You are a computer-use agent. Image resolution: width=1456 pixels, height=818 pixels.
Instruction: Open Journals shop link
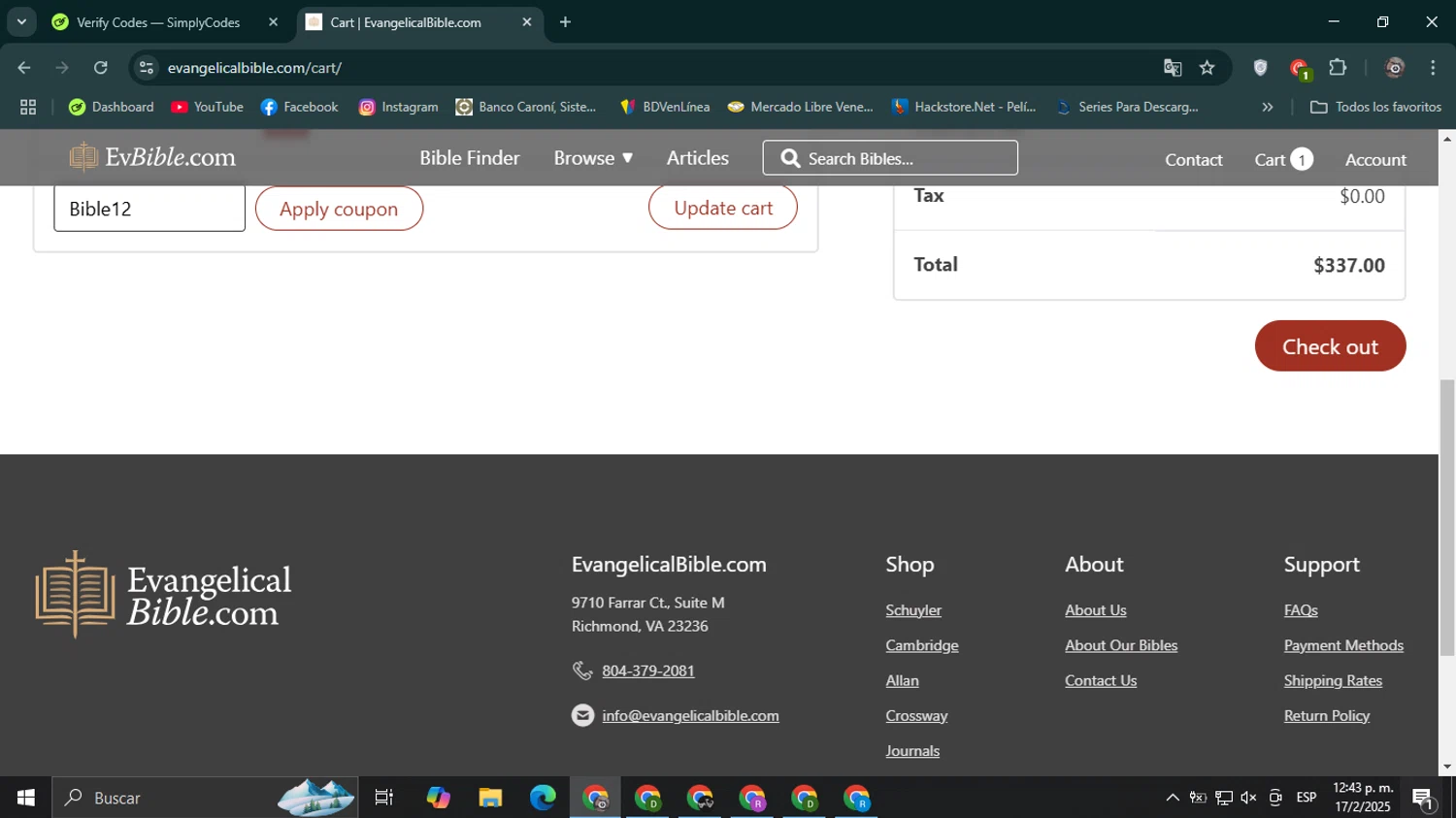(x=912, y=750)
